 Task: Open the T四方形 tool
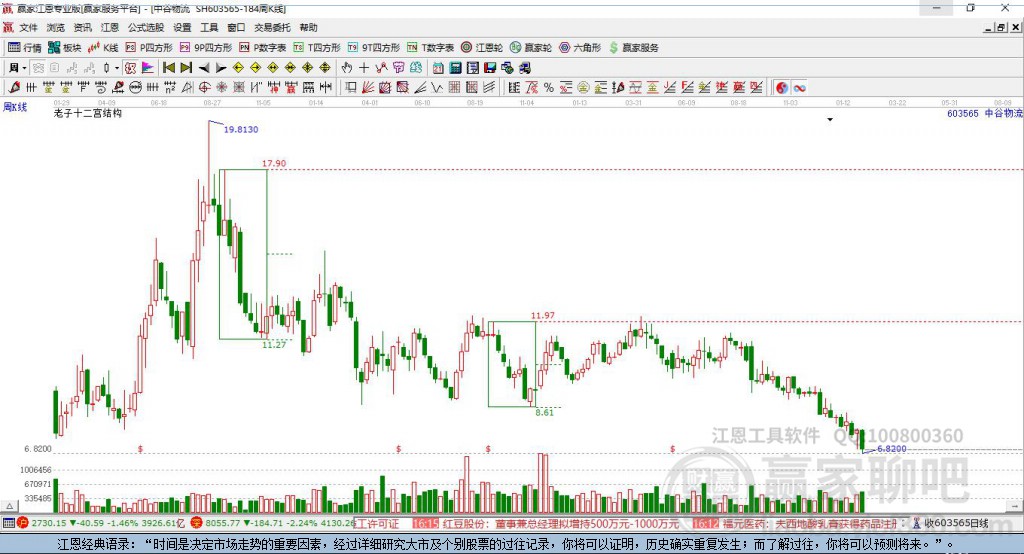point(317,48)
